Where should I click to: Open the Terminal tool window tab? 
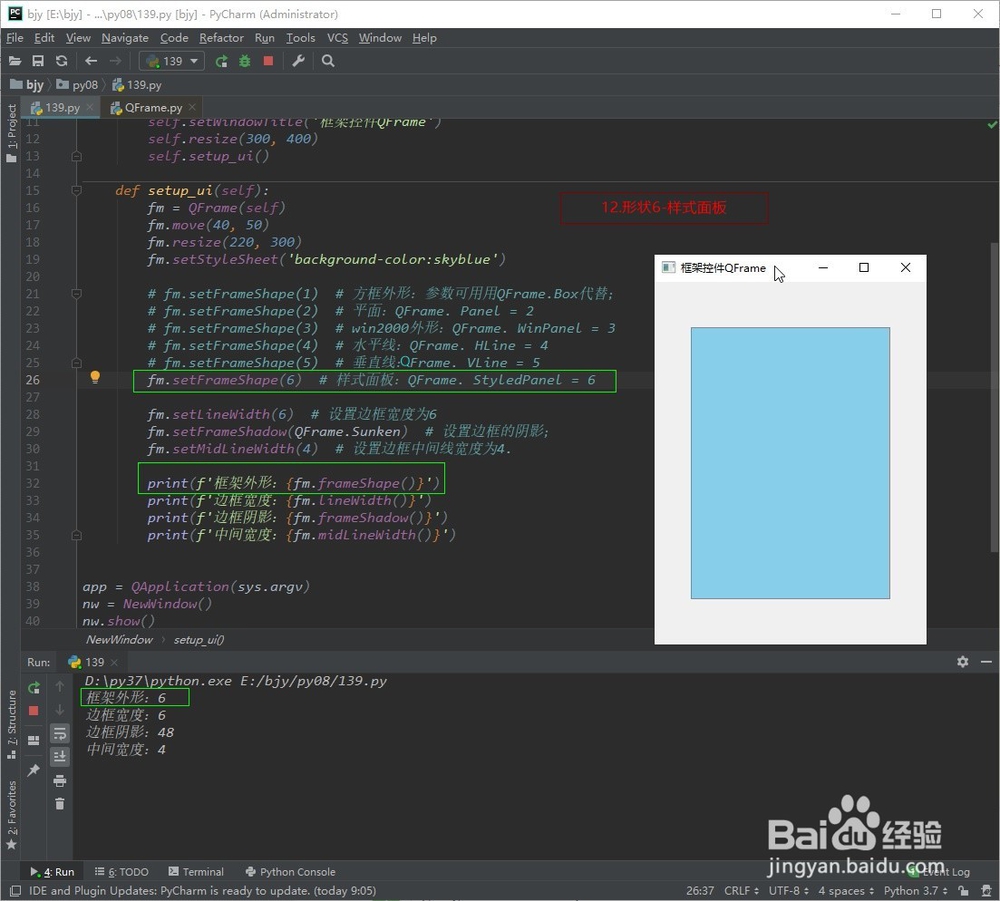(x=196, y=872)
